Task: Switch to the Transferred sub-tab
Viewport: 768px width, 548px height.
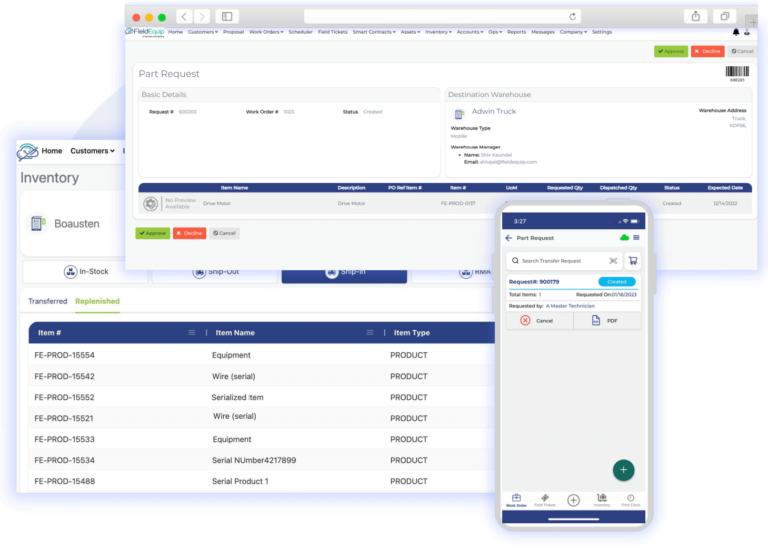Action: click(x=48, y=301)
